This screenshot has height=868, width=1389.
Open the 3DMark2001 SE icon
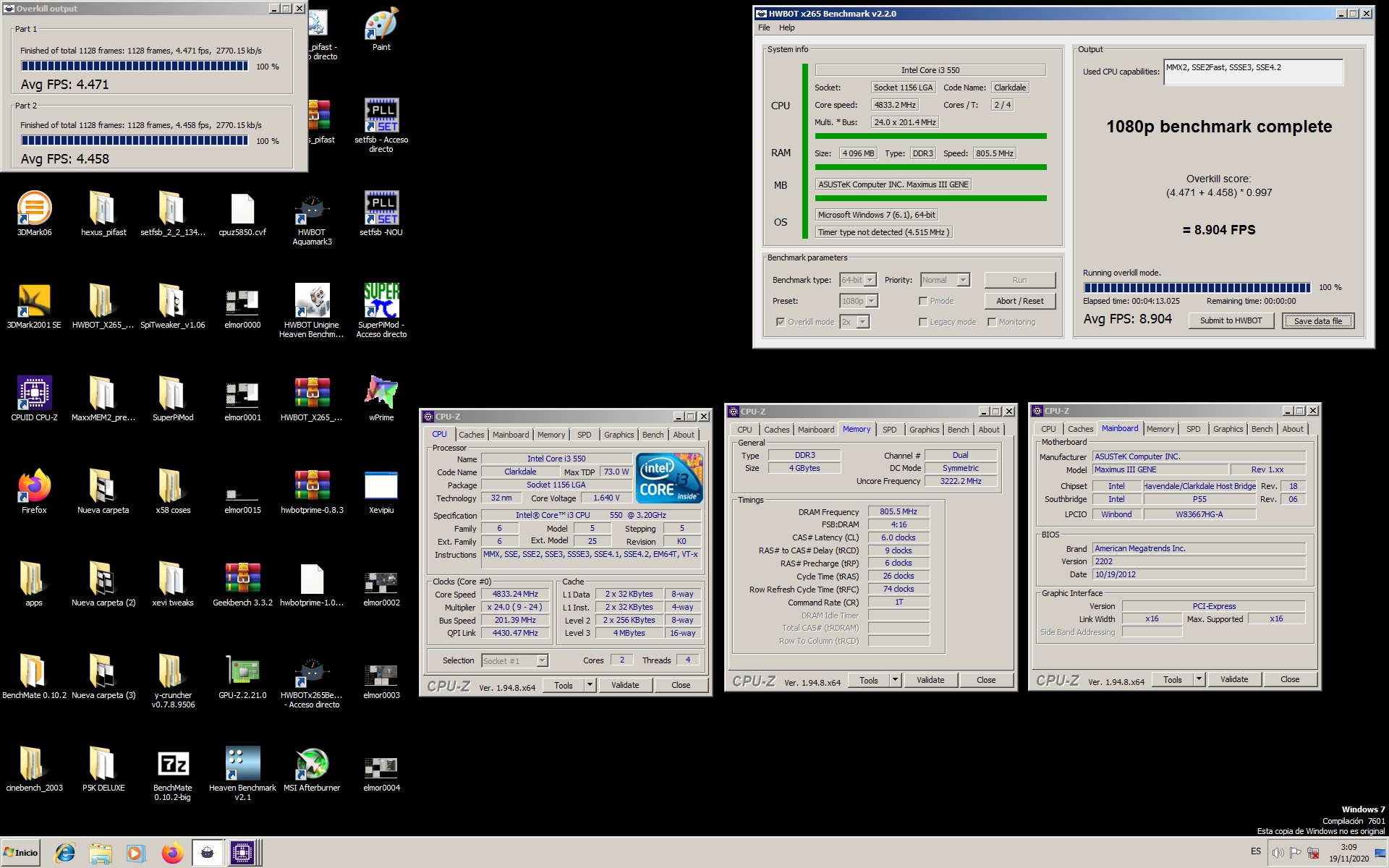tap(34, 306)
